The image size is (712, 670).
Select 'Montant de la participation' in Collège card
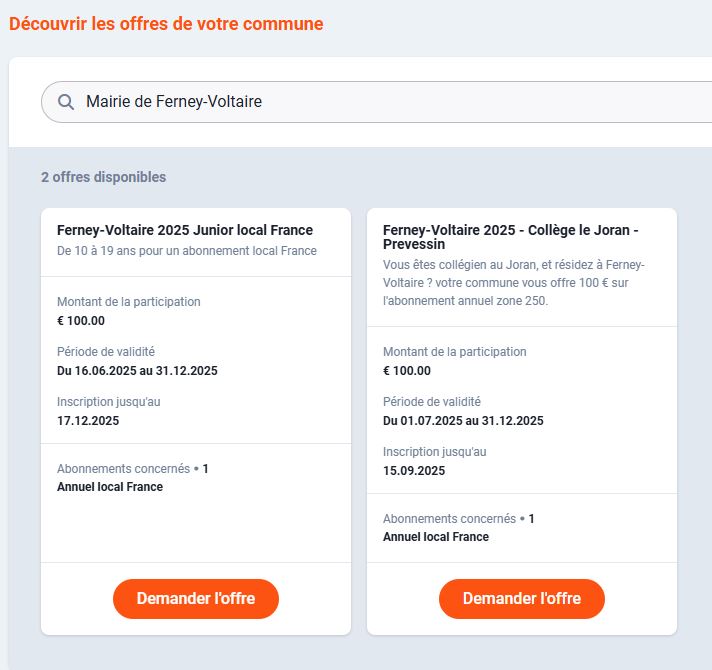pyautogui.click(x=455, y=352)
